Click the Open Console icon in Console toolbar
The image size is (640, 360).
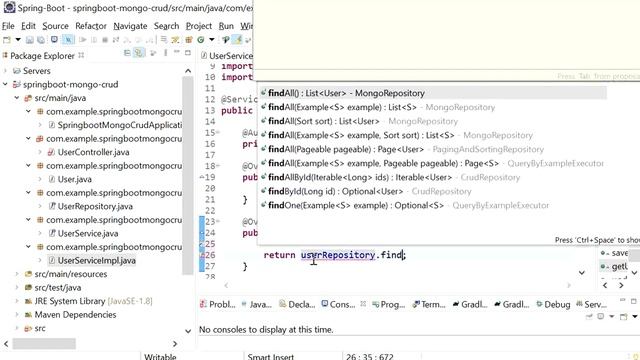click(624, 317)
